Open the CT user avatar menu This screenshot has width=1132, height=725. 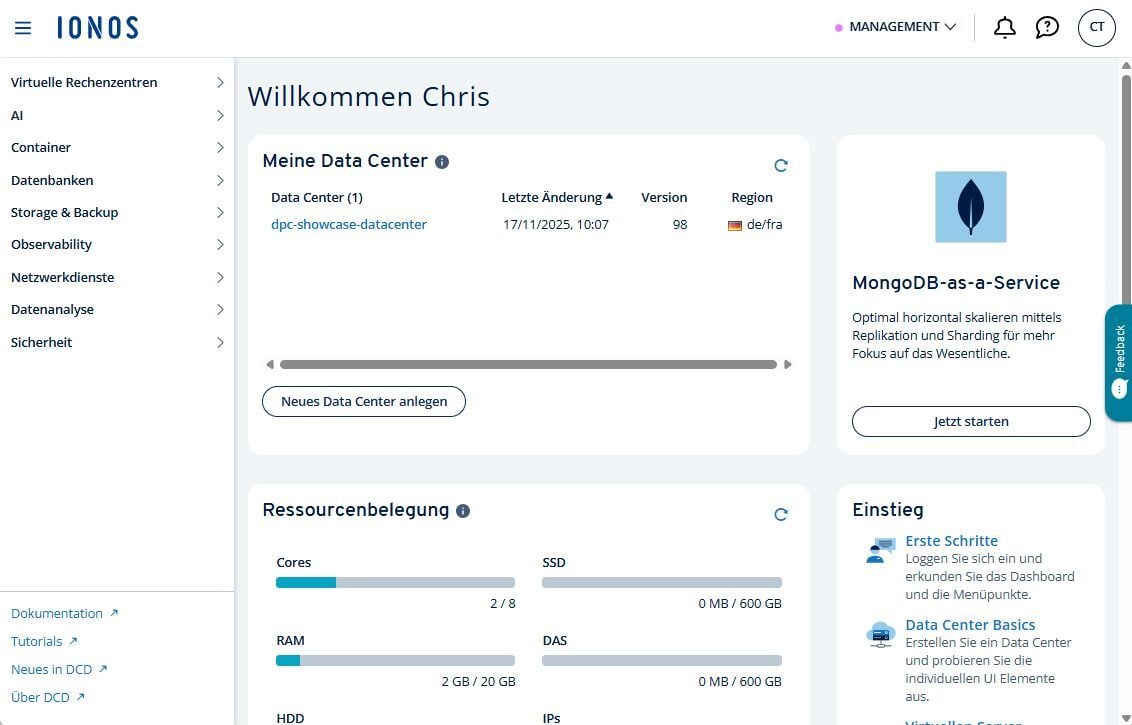tap(1096, 28)
